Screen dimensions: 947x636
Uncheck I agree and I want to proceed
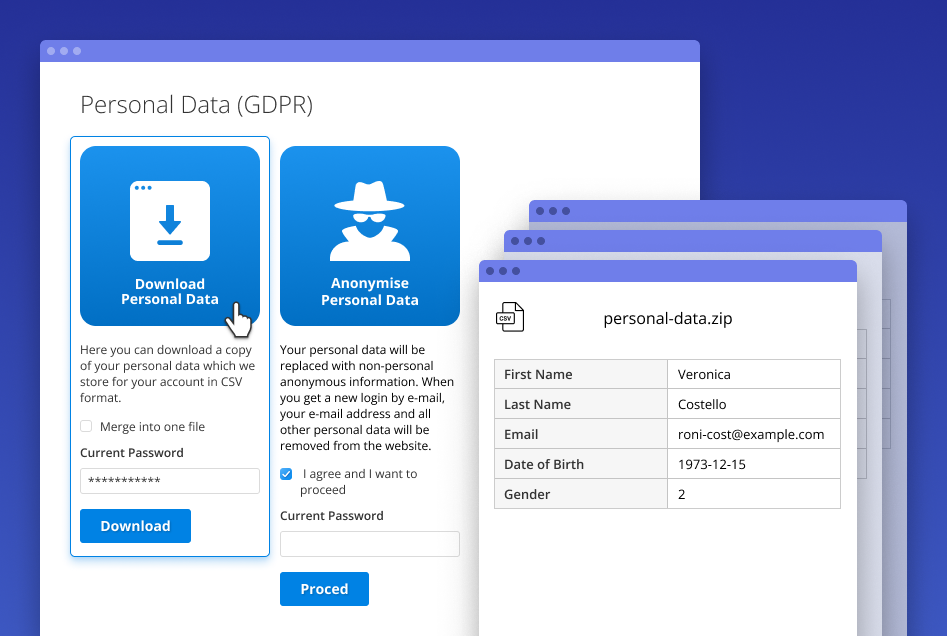point(286,474)
